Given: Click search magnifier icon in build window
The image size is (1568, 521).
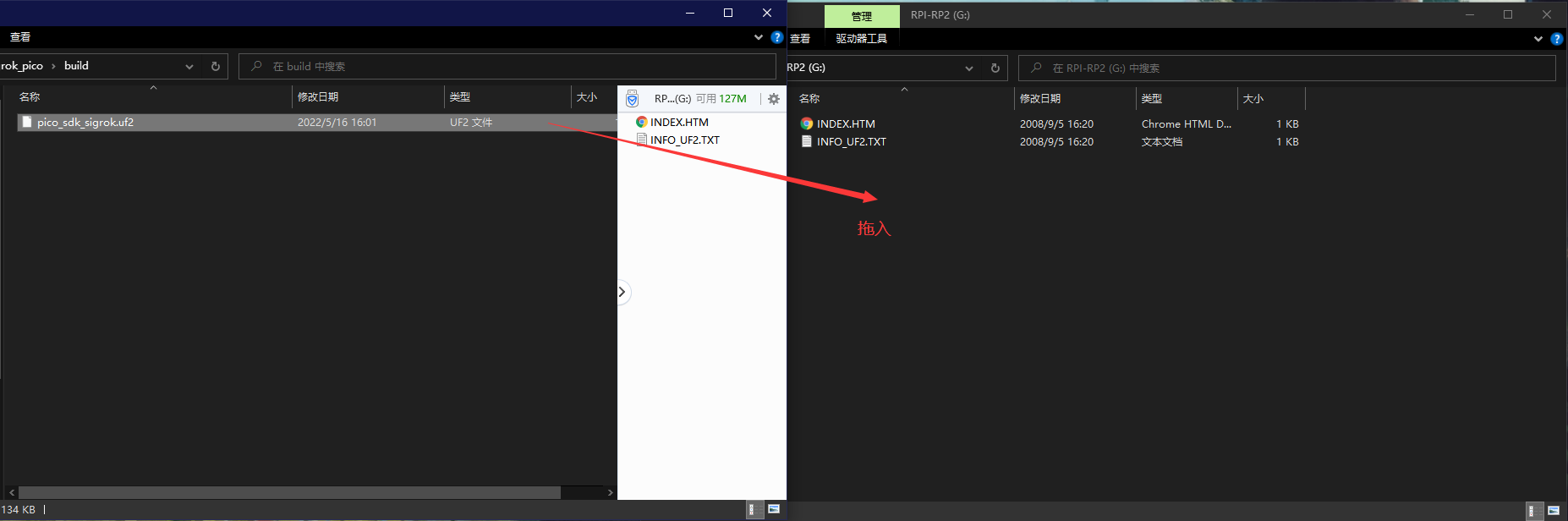Looking at the screenshot, I should point(256,66).
